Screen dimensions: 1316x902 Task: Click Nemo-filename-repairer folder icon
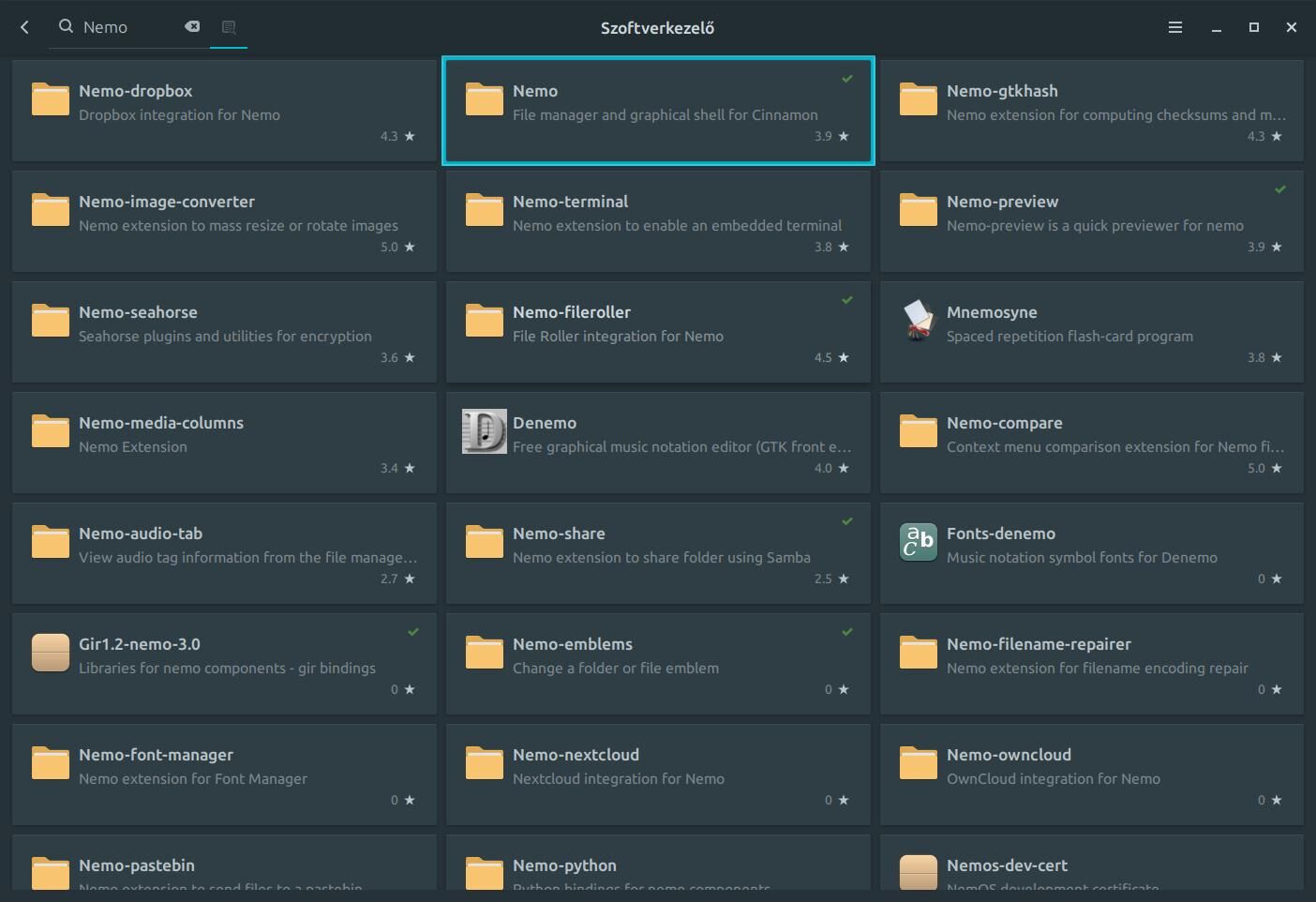pos(919,653)
